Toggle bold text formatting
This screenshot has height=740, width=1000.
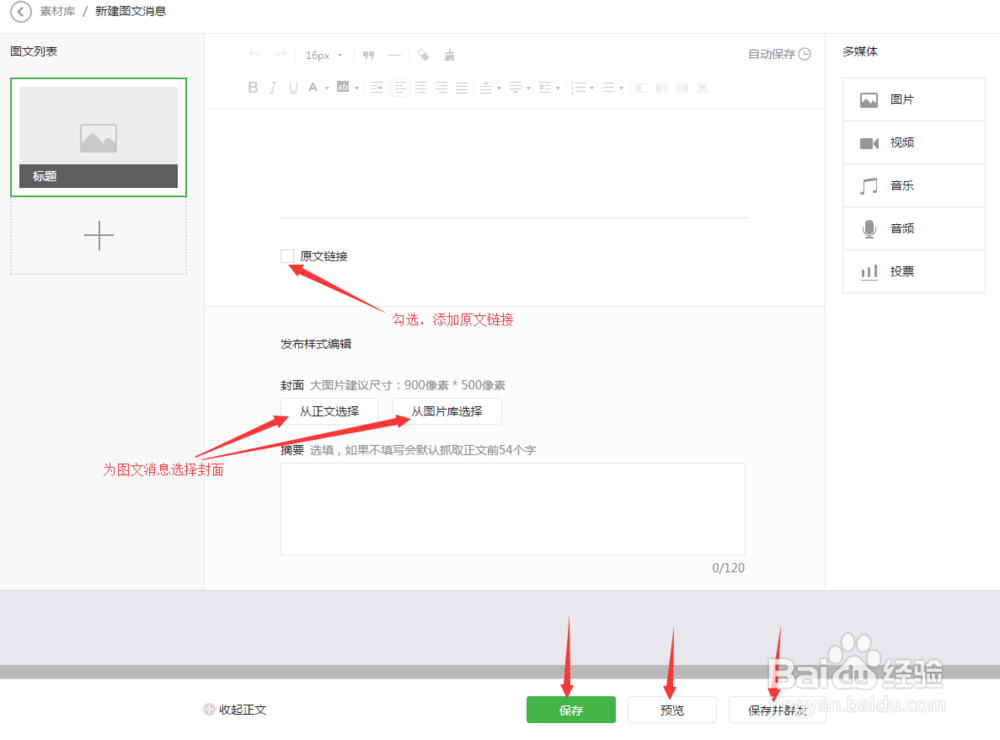[x=253, y=87]
